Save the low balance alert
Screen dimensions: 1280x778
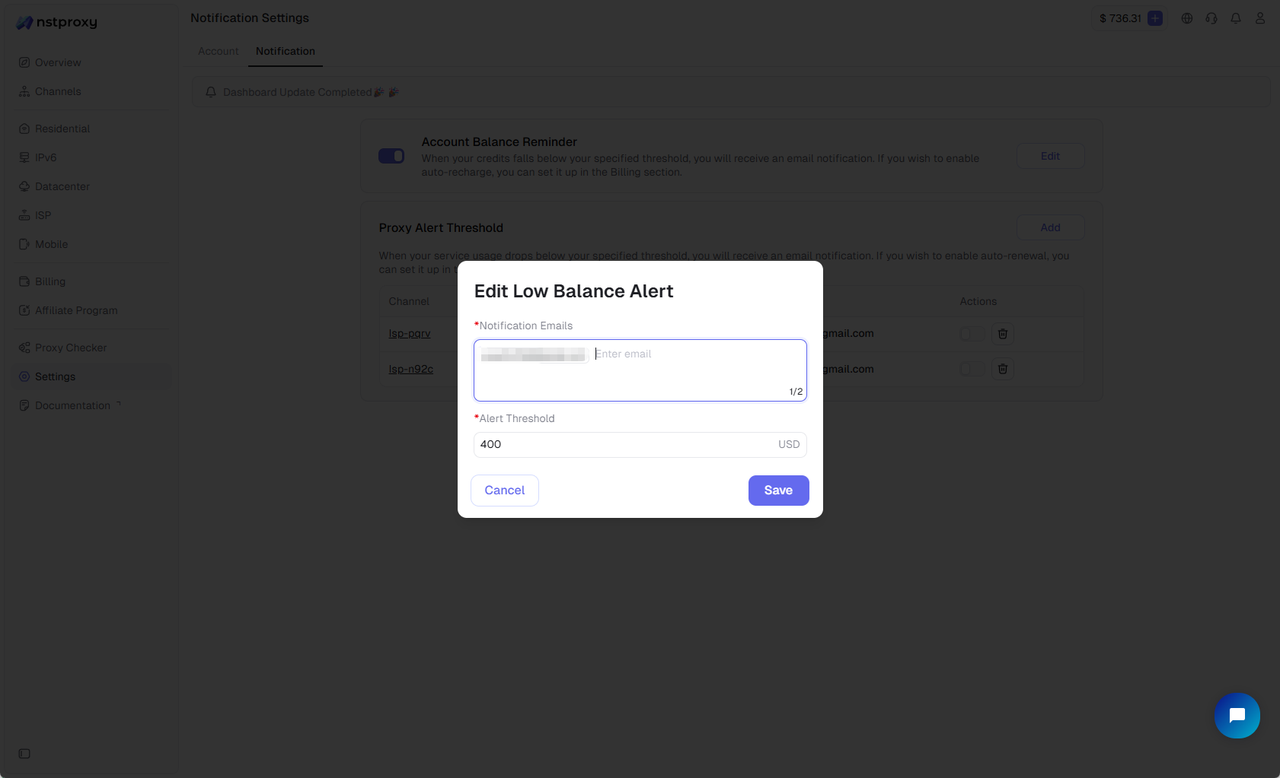coord(778,490)
